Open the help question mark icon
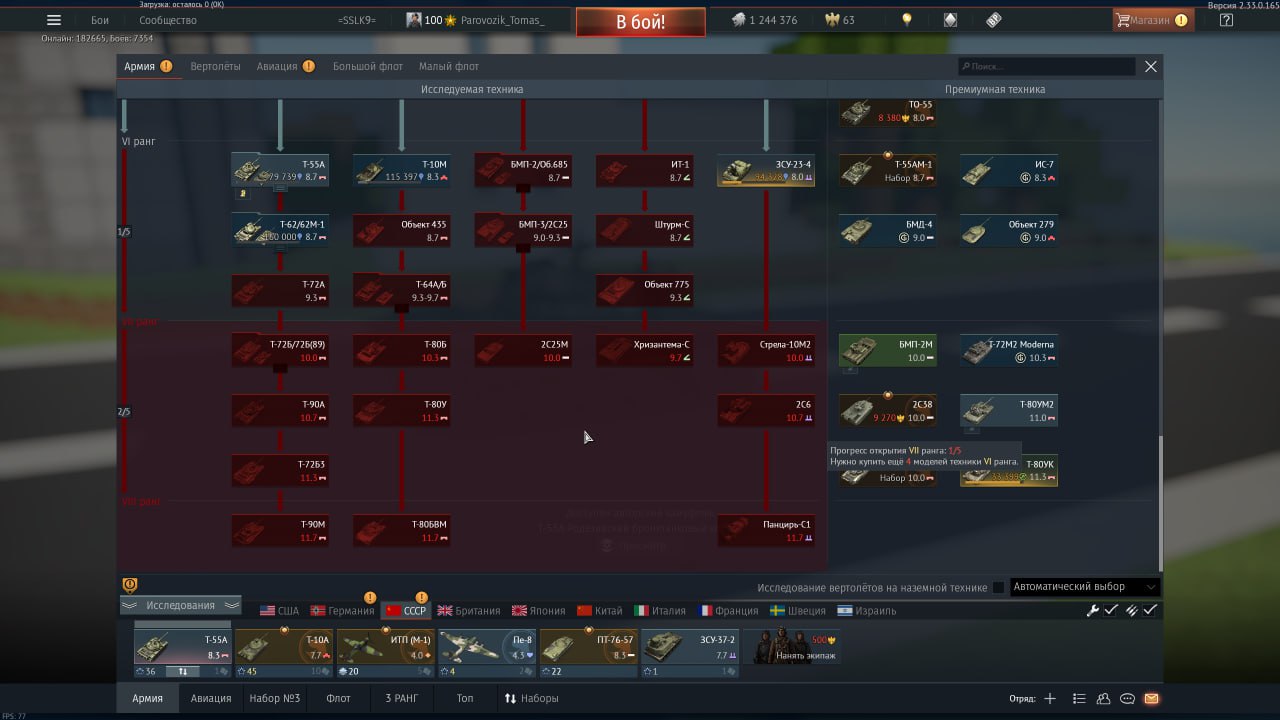Image resolution: width=1280 pixels, height=720 pixels. point(1227,20)
